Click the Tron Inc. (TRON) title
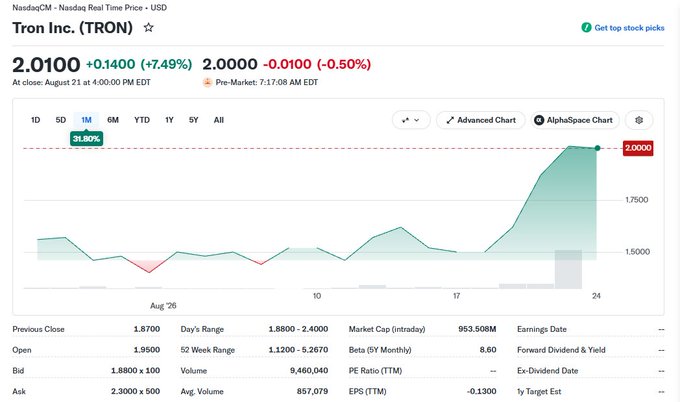 [72, 28]
